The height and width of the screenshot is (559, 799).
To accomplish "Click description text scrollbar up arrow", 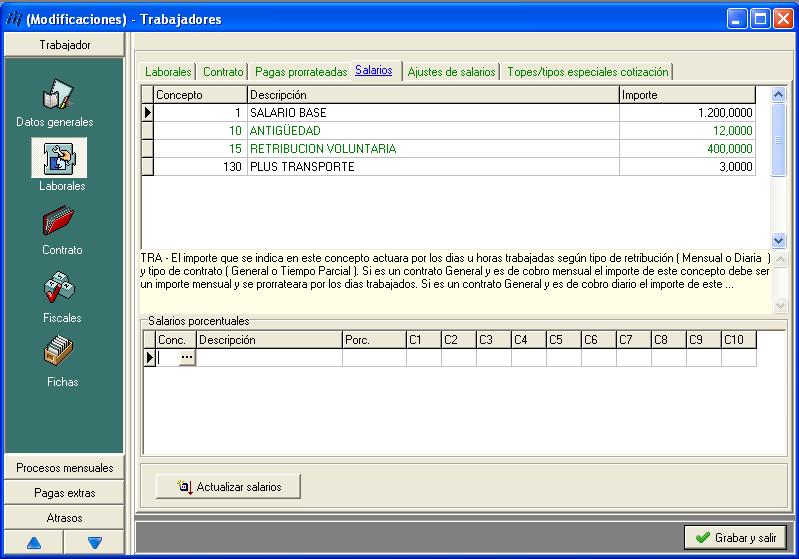I will click(x=780, y=259).
